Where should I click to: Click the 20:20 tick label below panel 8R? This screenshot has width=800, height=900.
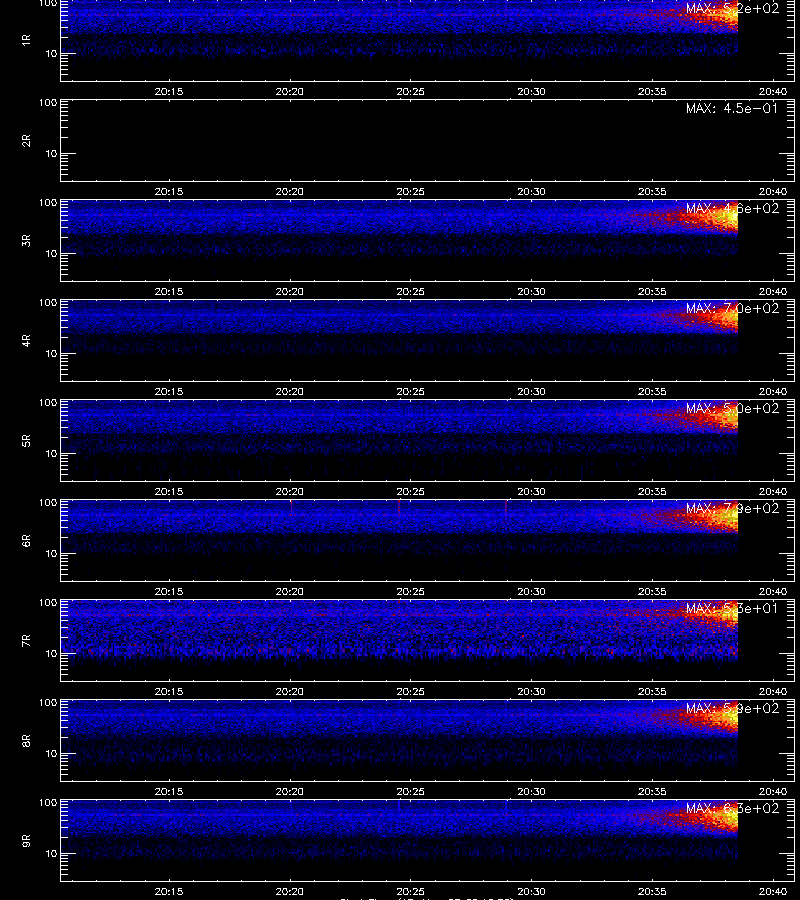(290, 792)
